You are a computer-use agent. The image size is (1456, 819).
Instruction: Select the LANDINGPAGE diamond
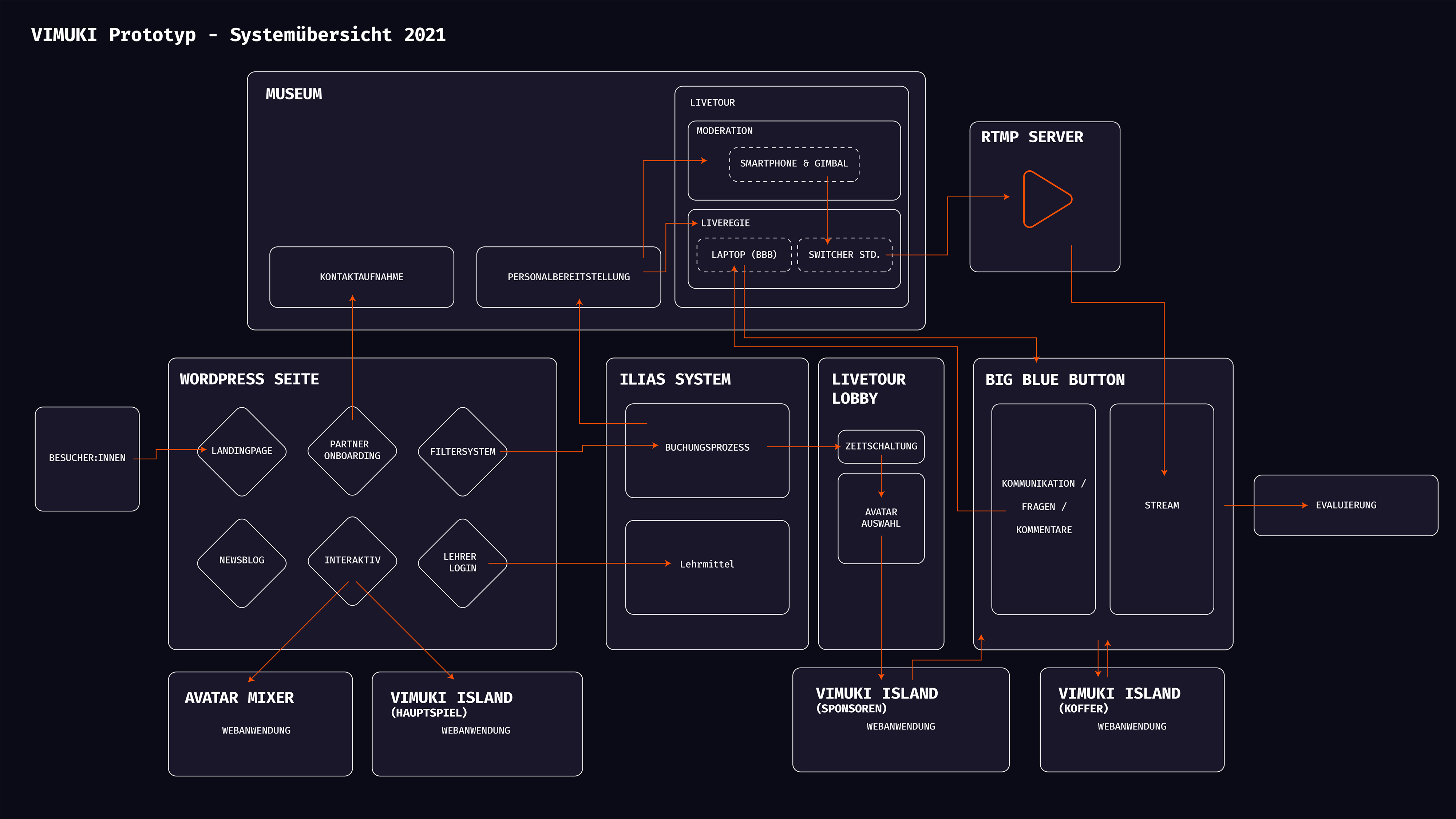tap(242, 451)
